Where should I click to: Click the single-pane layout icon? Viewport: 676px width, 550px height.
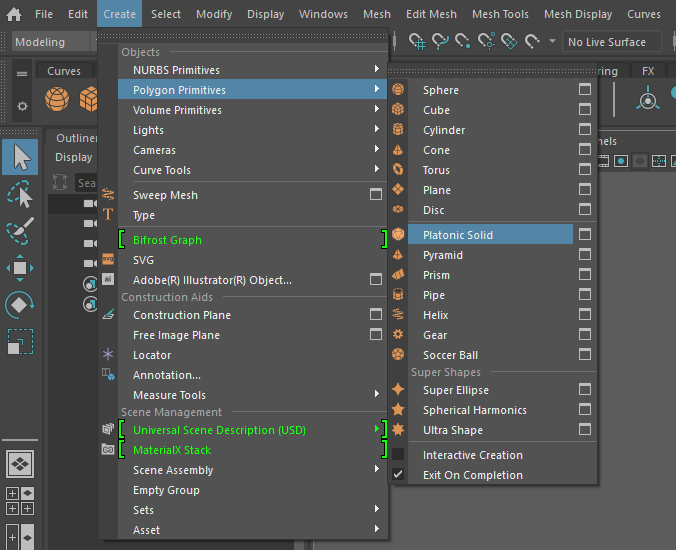coord(20,464)
